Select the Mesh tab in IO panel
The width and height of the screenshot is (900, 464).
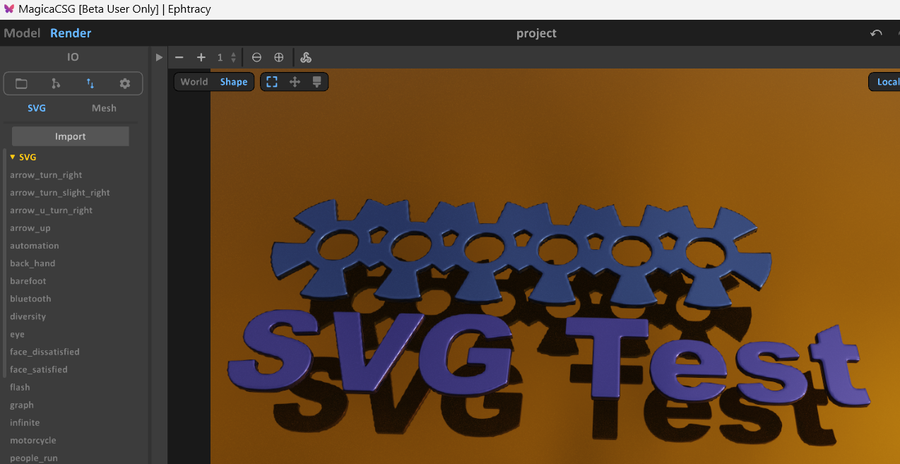click(104, 108)
